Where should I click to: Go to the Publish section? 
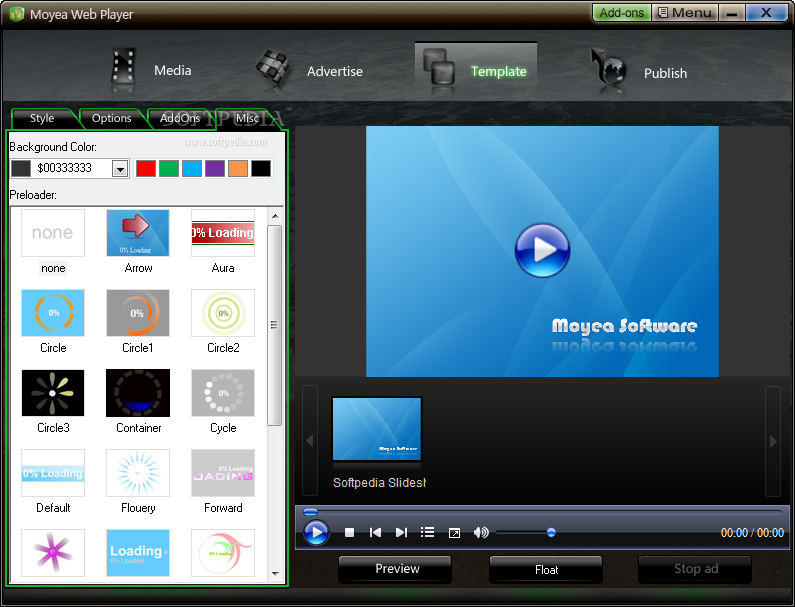640,73
